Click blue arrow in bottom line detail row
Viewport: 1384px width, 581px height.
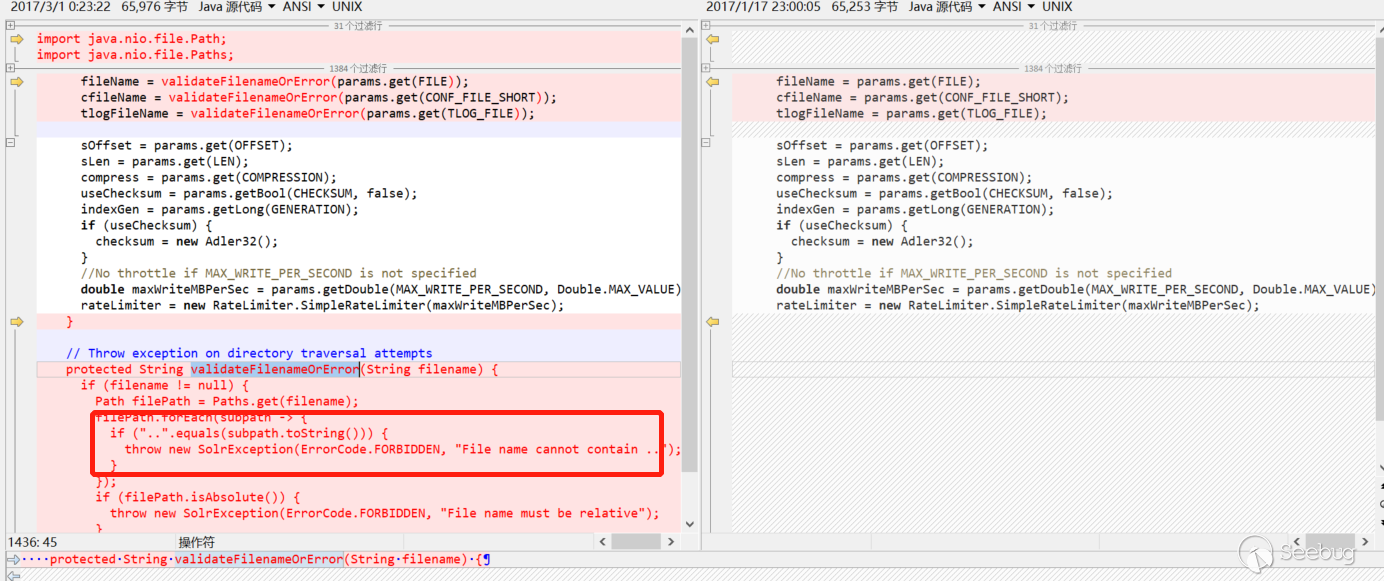coord(13,560)
